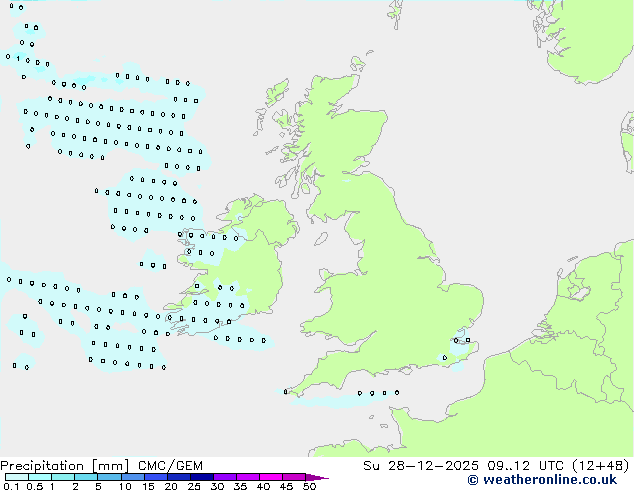Screen dimensions: 634x490
Task: Pick the 10–15 mm legend swatch
Action: (x=132, y=477)
